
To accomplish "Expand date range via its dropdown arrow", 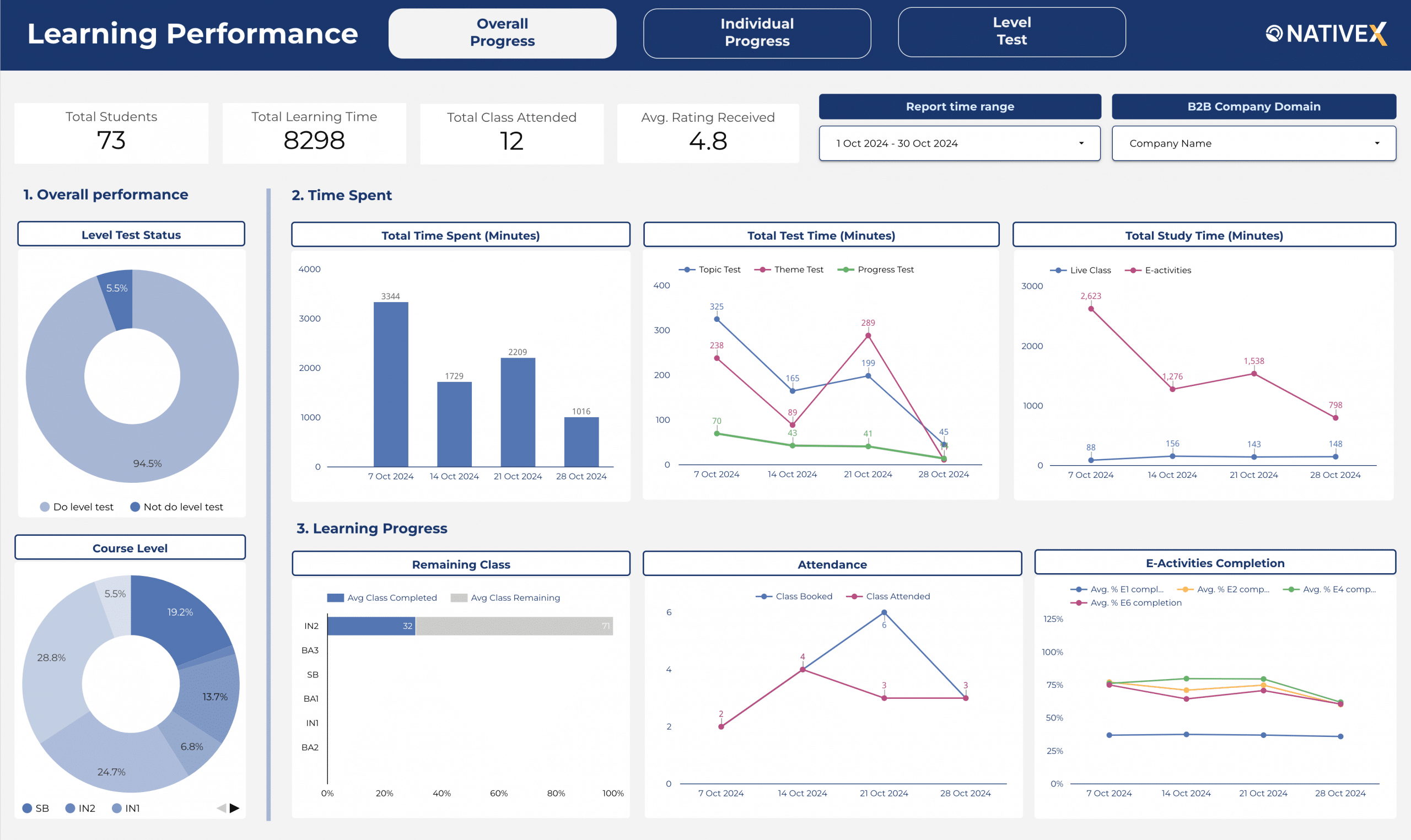I will 1081,143.
